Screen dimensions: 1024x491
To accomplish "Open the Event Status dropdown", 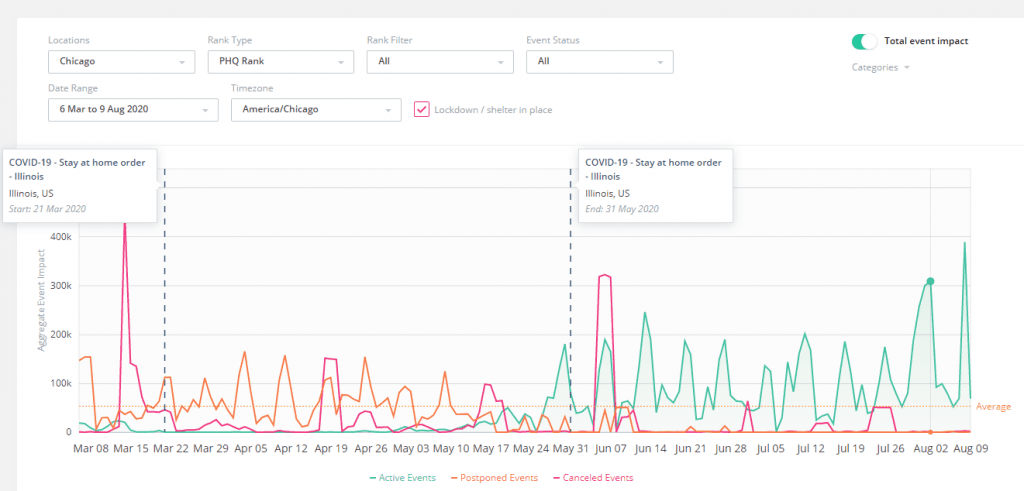I will (x=600, y=61).
